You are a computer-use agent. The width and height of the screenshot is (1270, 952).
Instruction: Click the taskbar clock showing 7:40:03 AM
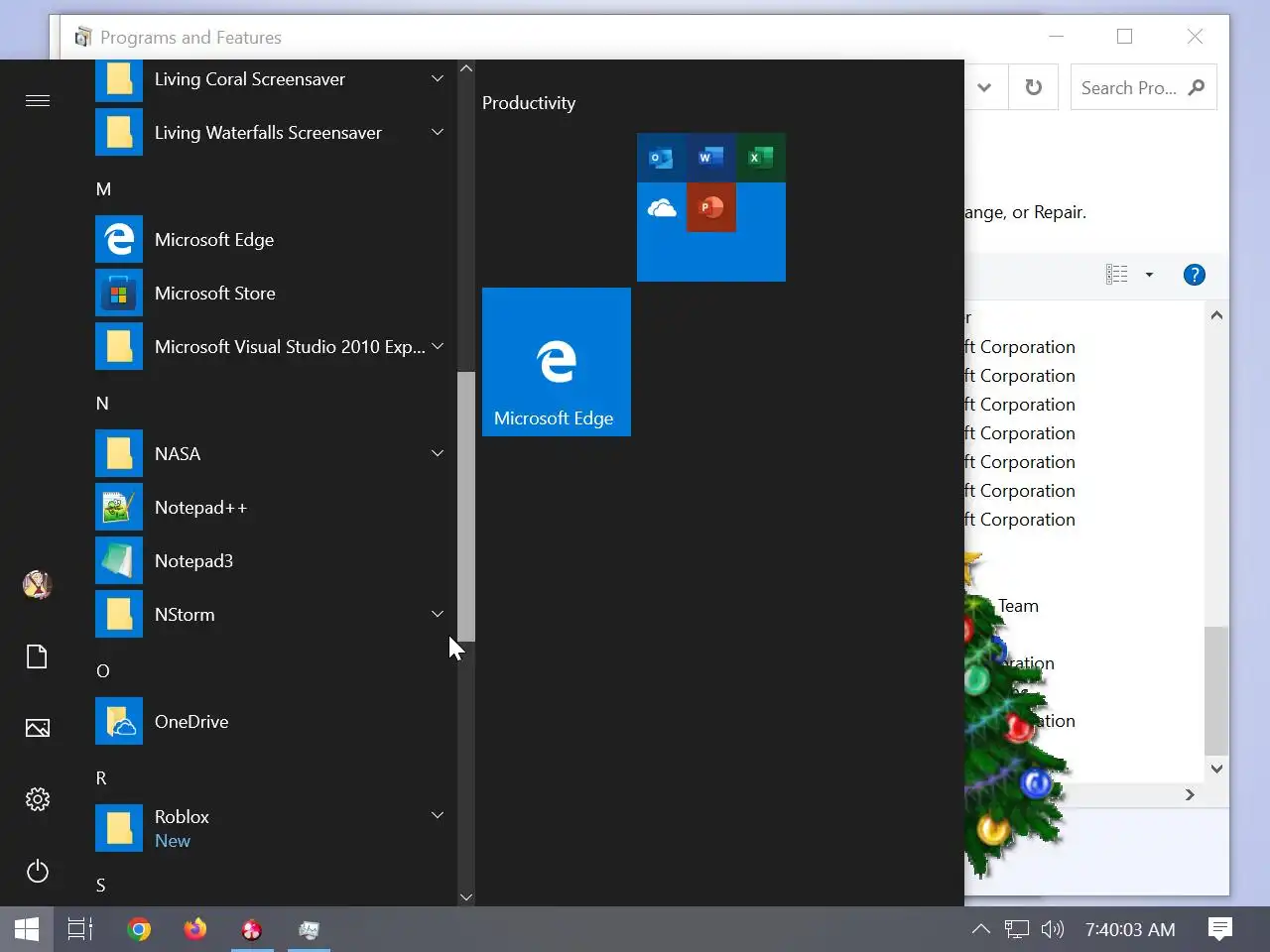point(1130,929)
